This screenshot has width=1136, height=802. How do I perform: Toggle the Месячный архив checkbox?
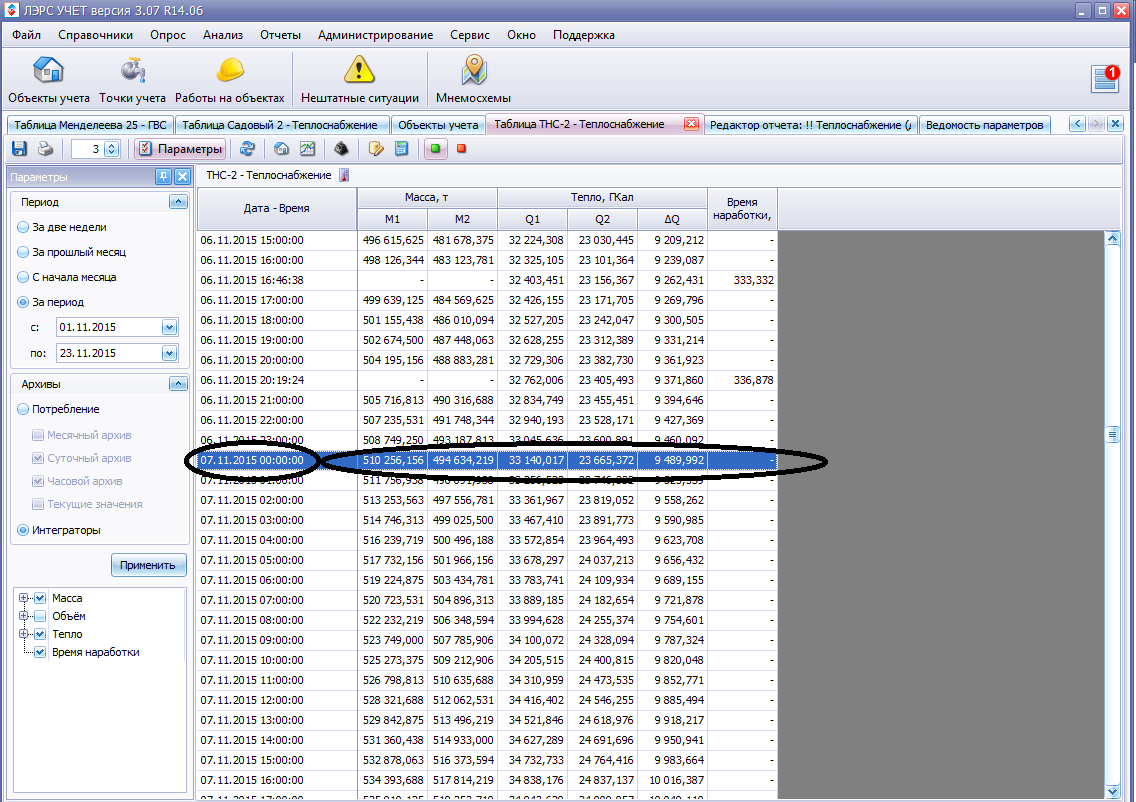[x=38, y=435]
